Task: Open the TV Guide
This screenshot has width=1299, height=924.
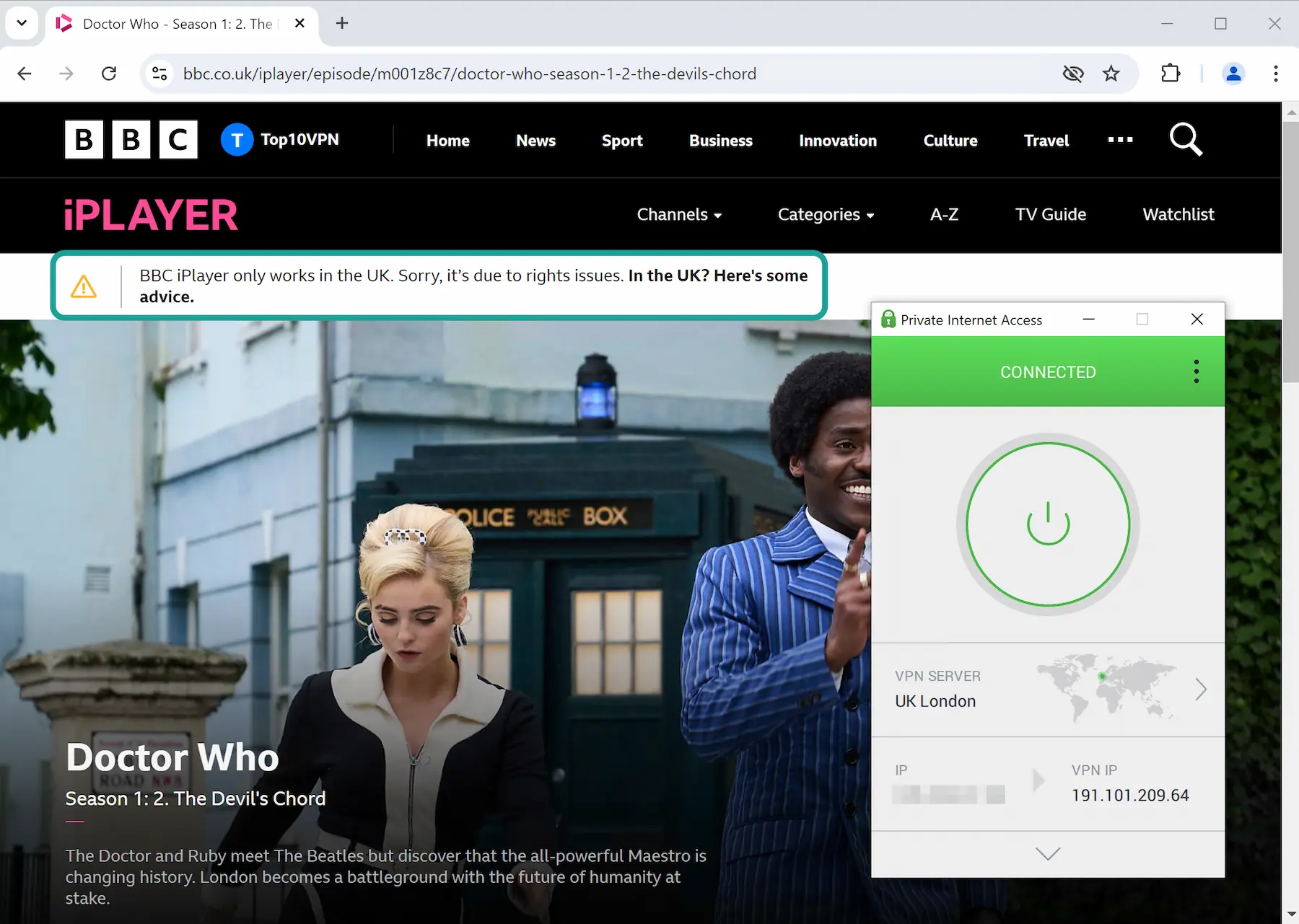Action: pos(1050,214)
